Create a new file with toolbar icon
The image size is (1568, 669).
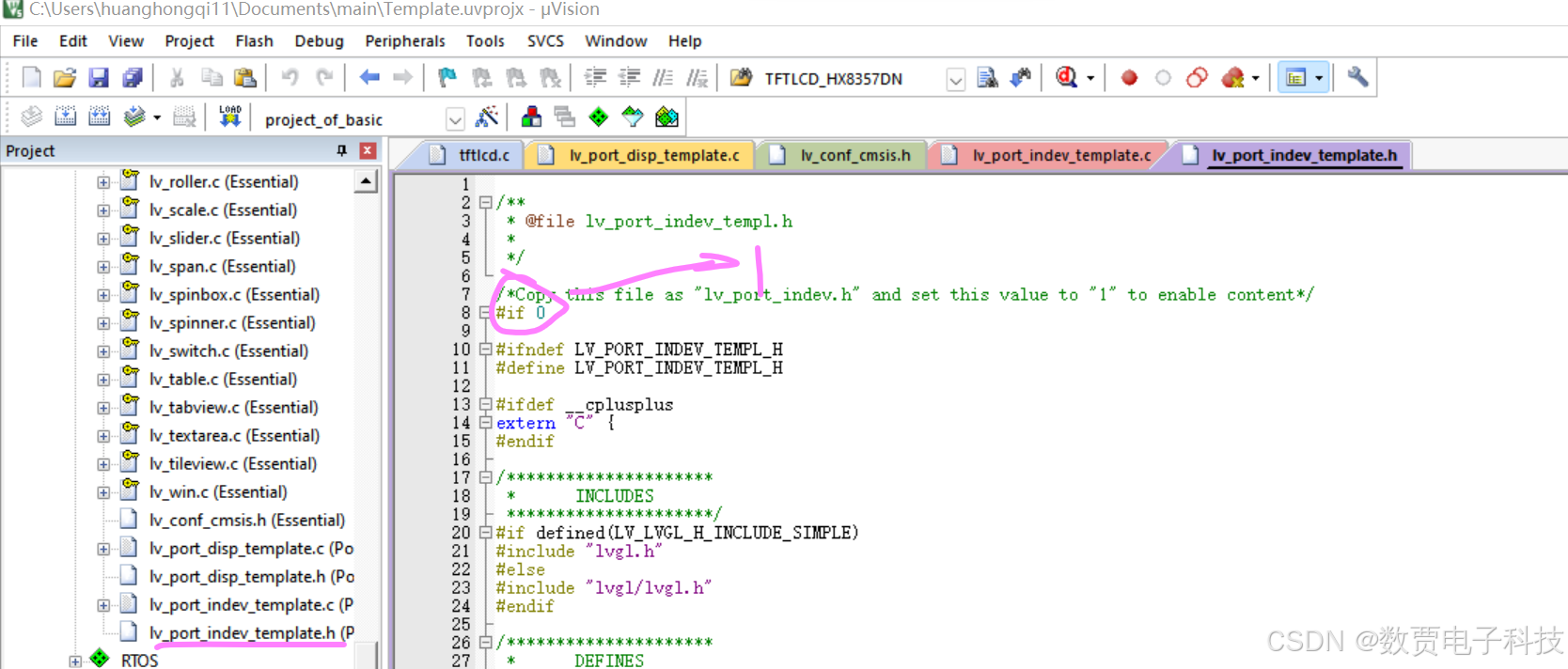tap(31, 78)
